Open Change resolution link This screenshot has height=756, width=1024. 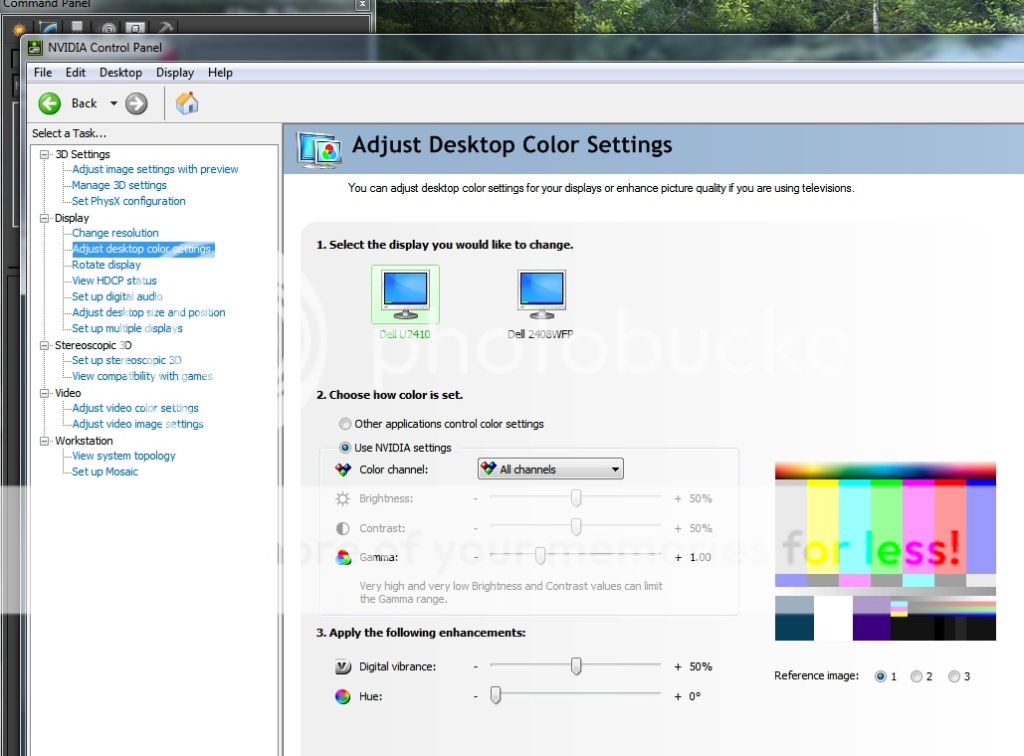pyautogui.click(x=115, y=233)
